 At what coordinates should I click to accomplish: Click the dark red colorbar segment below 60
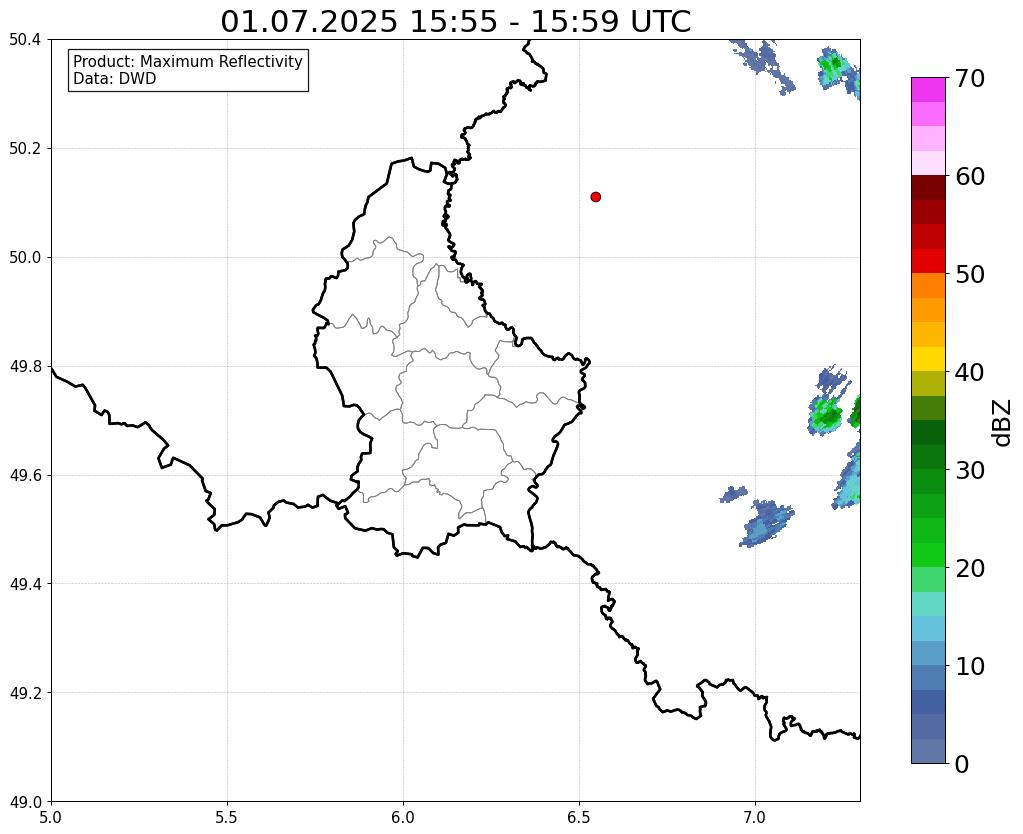928,188
